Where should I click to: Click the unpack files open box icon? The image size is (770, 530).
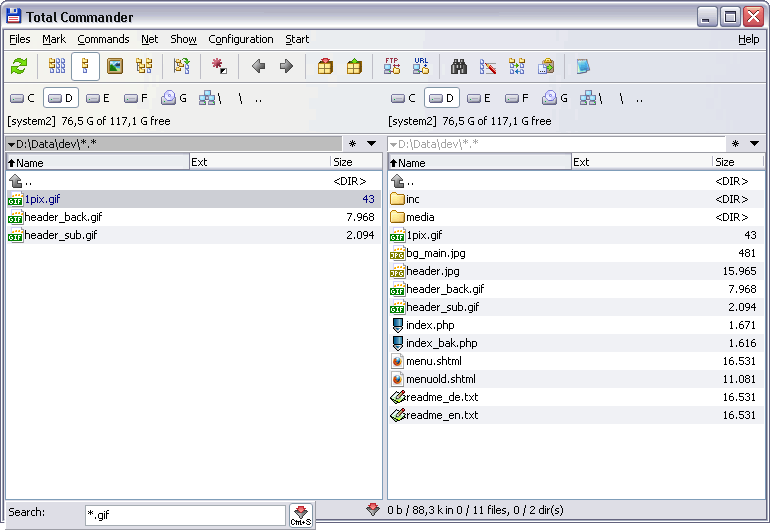(354, 66)
